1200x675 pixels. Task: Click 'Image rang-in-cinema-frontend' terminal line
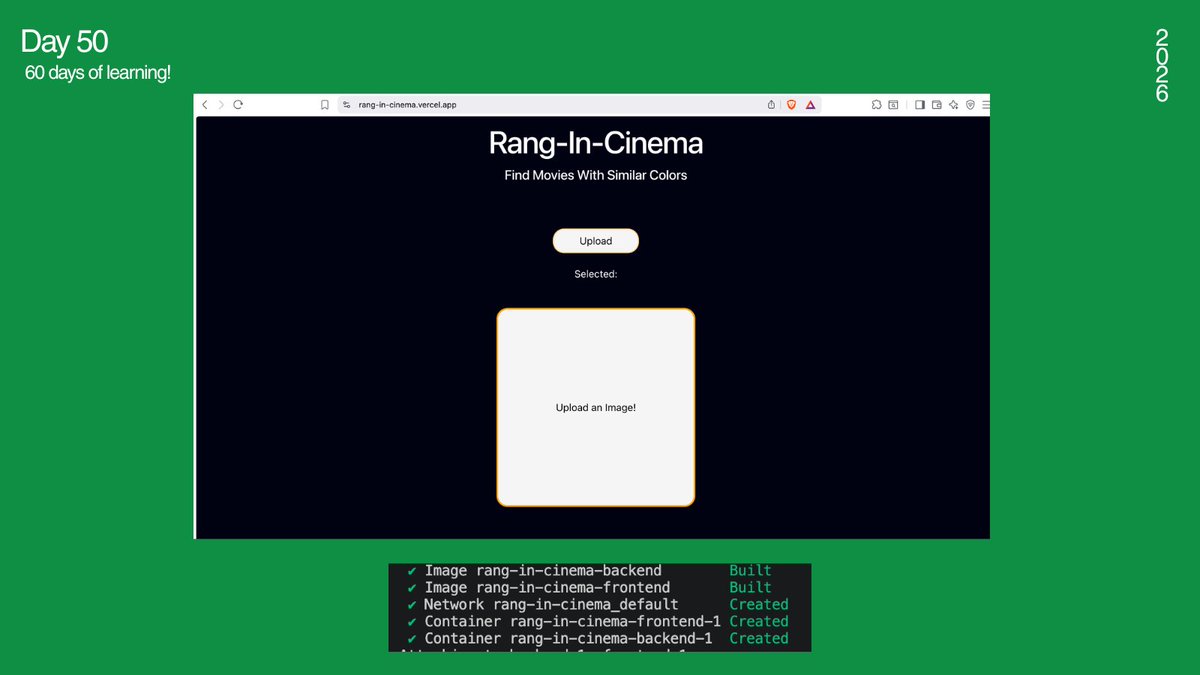(x=547, y=588)
